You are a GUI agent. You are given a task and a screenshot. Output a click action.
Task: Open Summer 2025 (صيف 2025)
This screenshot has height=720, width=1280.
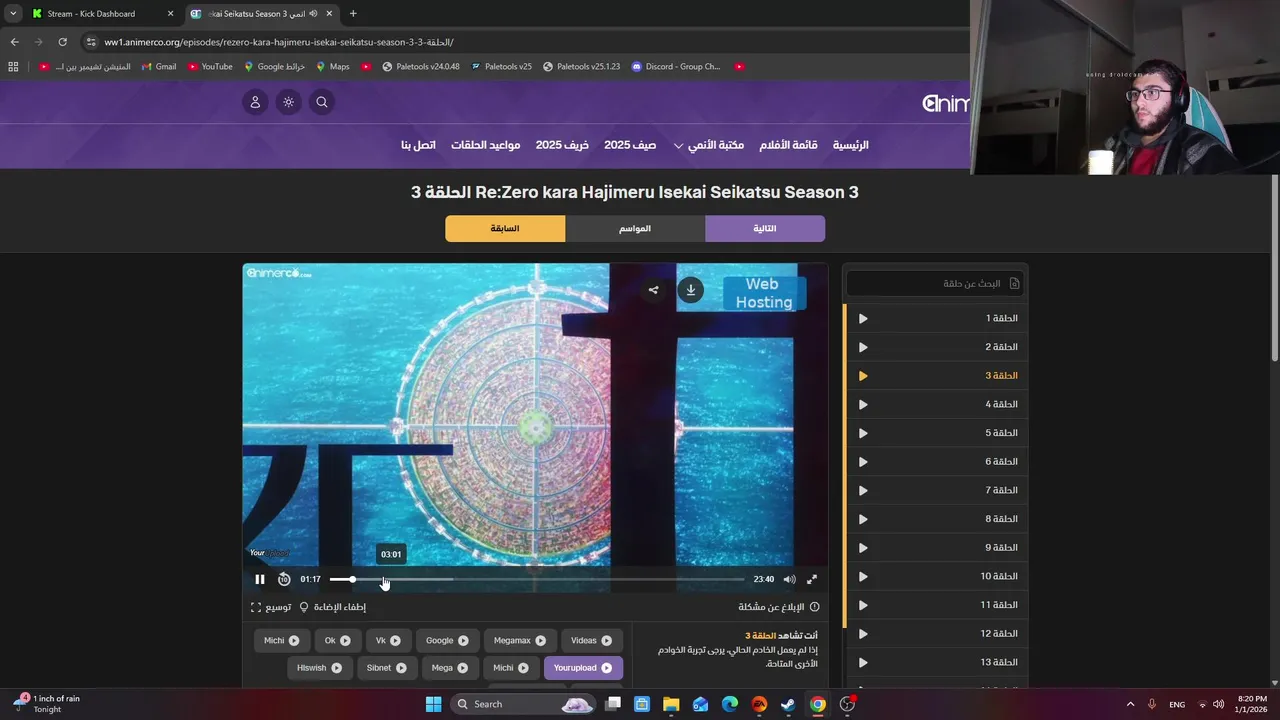(x=630, y=145)
